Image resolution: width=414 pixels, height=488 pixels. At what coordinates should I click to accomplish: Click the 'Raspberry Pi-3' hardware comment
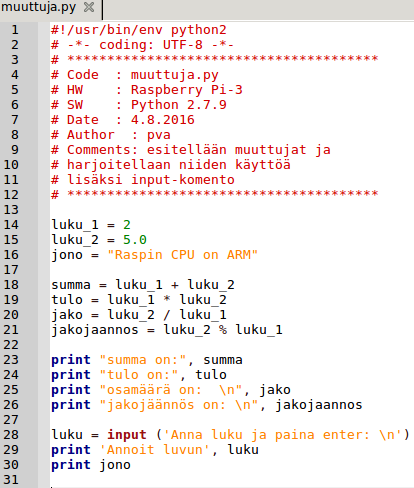[187, 90]
